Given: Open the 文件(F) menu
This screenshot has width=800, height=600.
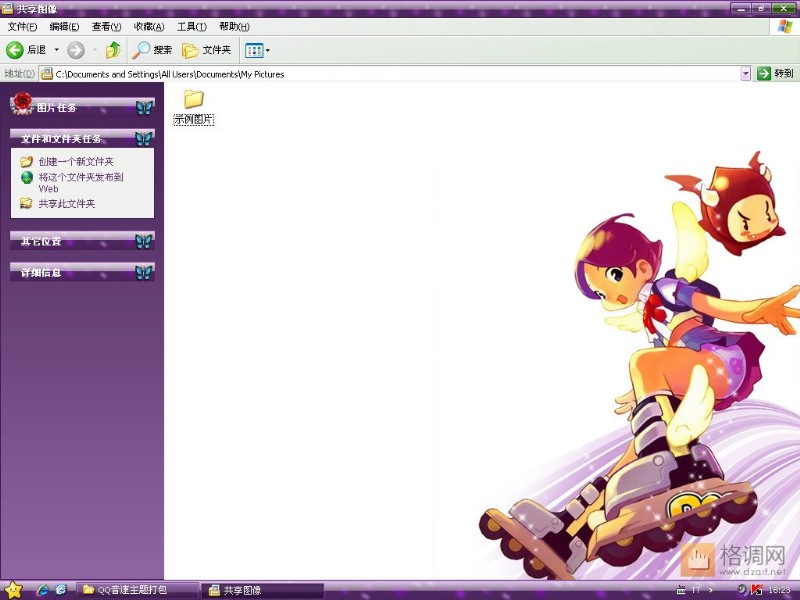Looking at the screenshot, I should tap(22, 27).
